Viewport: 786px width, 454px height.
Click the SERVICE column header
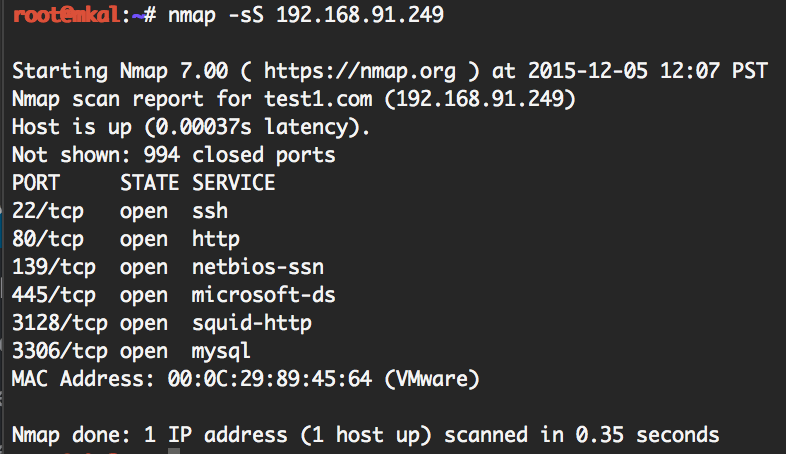point(233,183)
